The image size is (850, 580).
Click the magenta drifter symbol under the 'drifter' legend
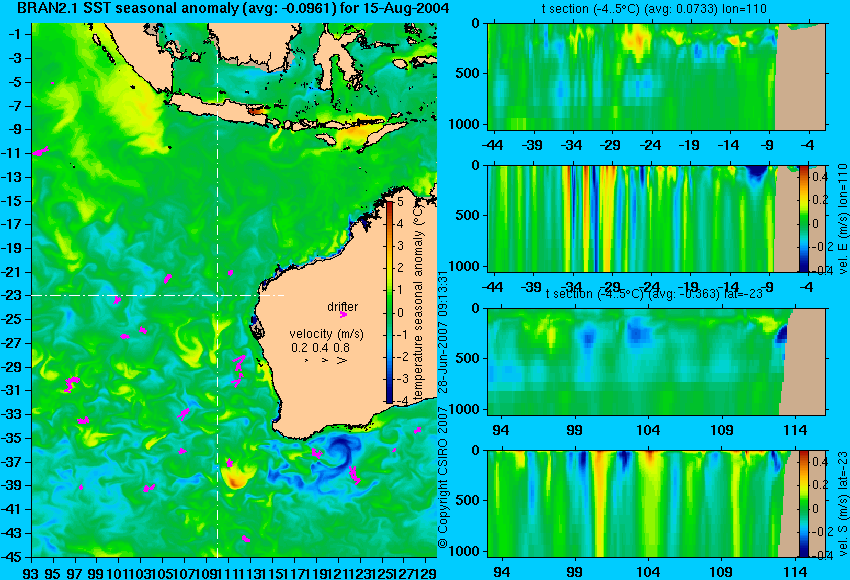point(343,314)
